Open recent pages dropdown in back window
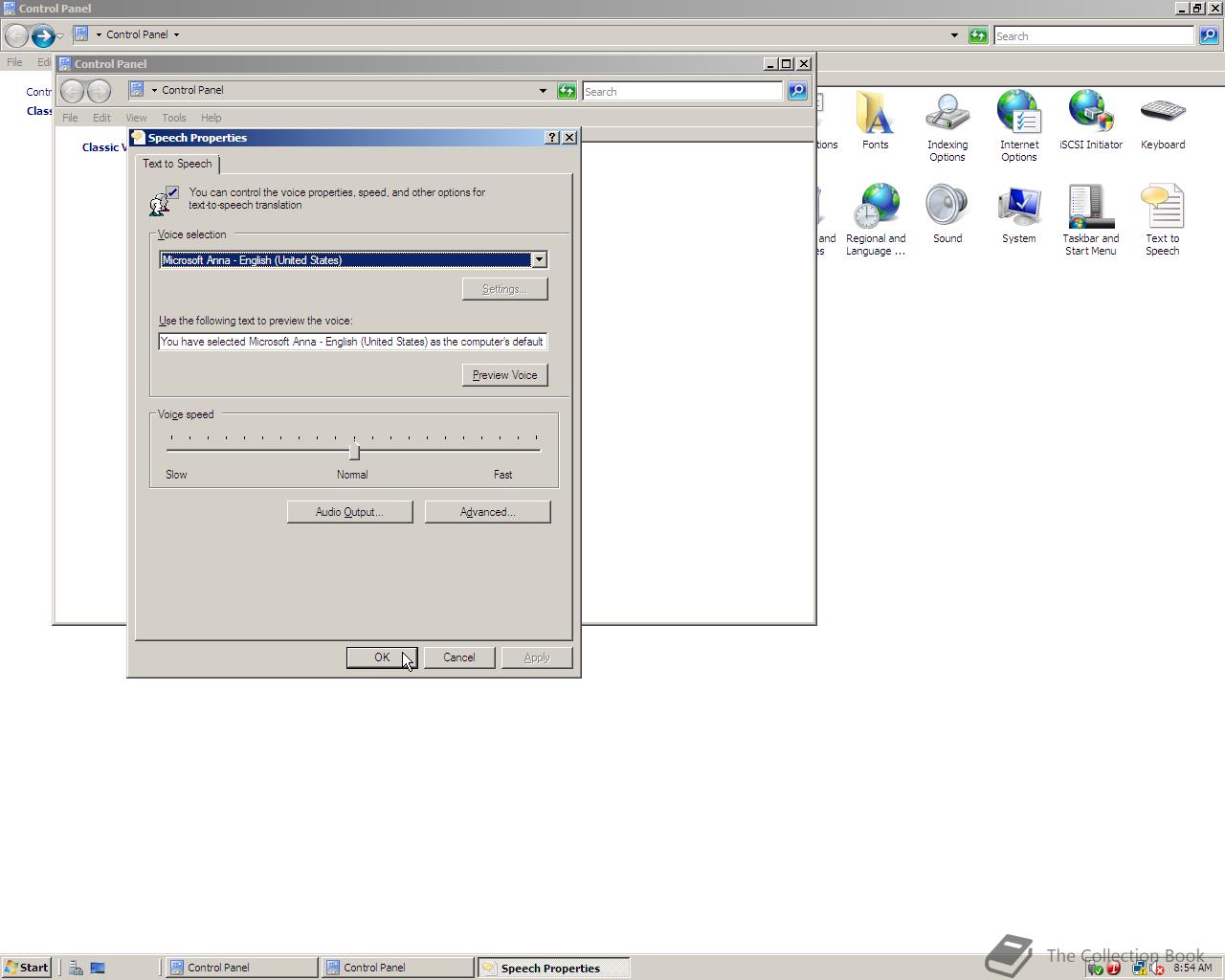Viewport: 1225px width, 980px height. coord(60,36)
